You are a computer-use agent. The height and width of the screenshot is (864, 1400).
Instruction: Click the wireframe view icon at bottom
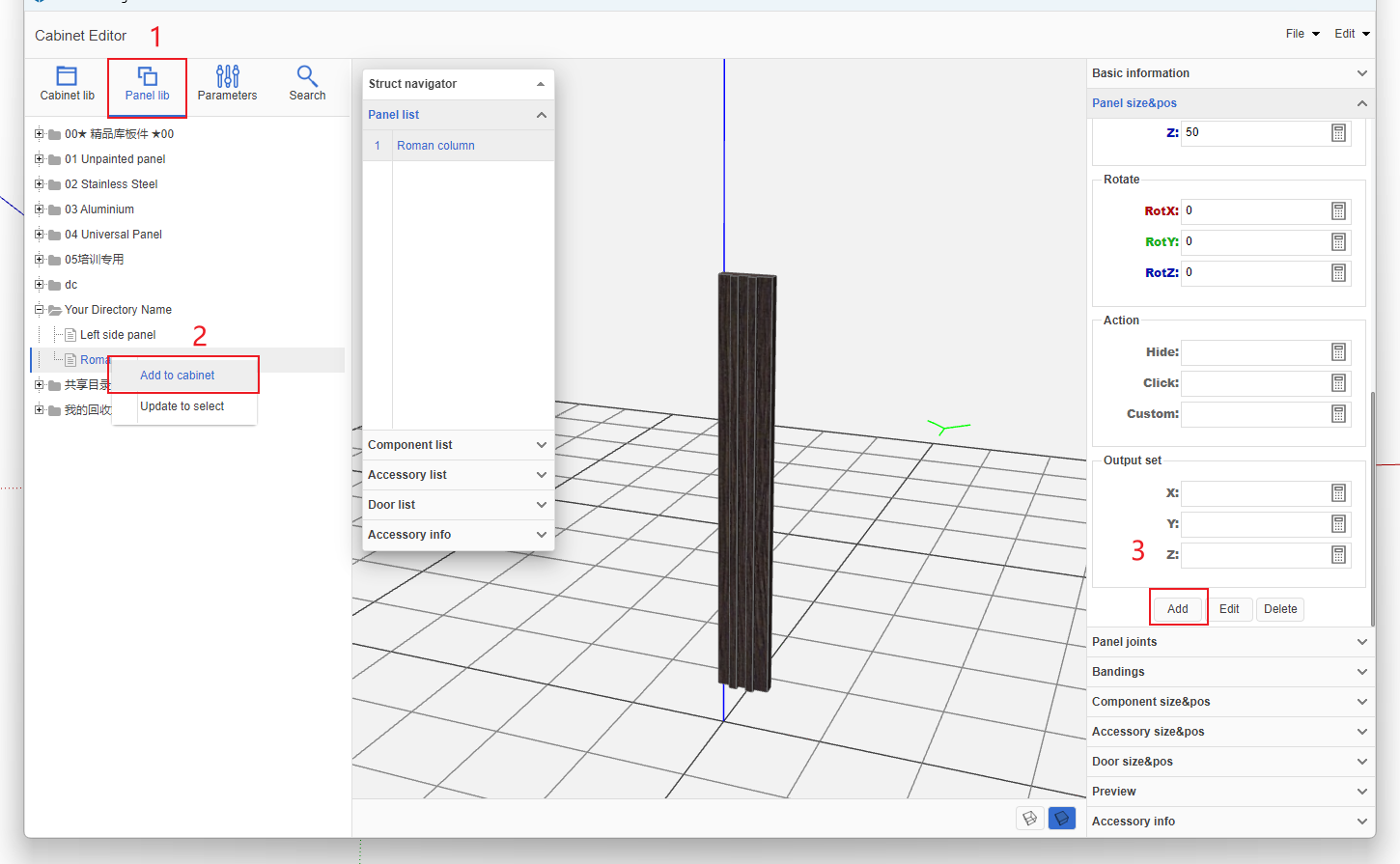click(x=1030, y=818)
